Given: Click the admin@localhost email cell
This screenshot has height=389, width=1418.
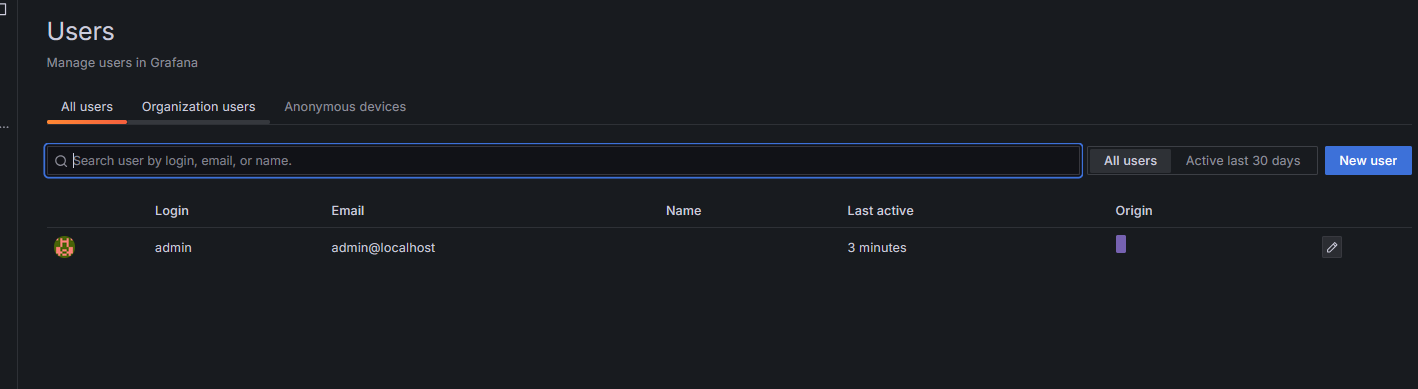Looking at the screenshot, I should coord(383,247).
